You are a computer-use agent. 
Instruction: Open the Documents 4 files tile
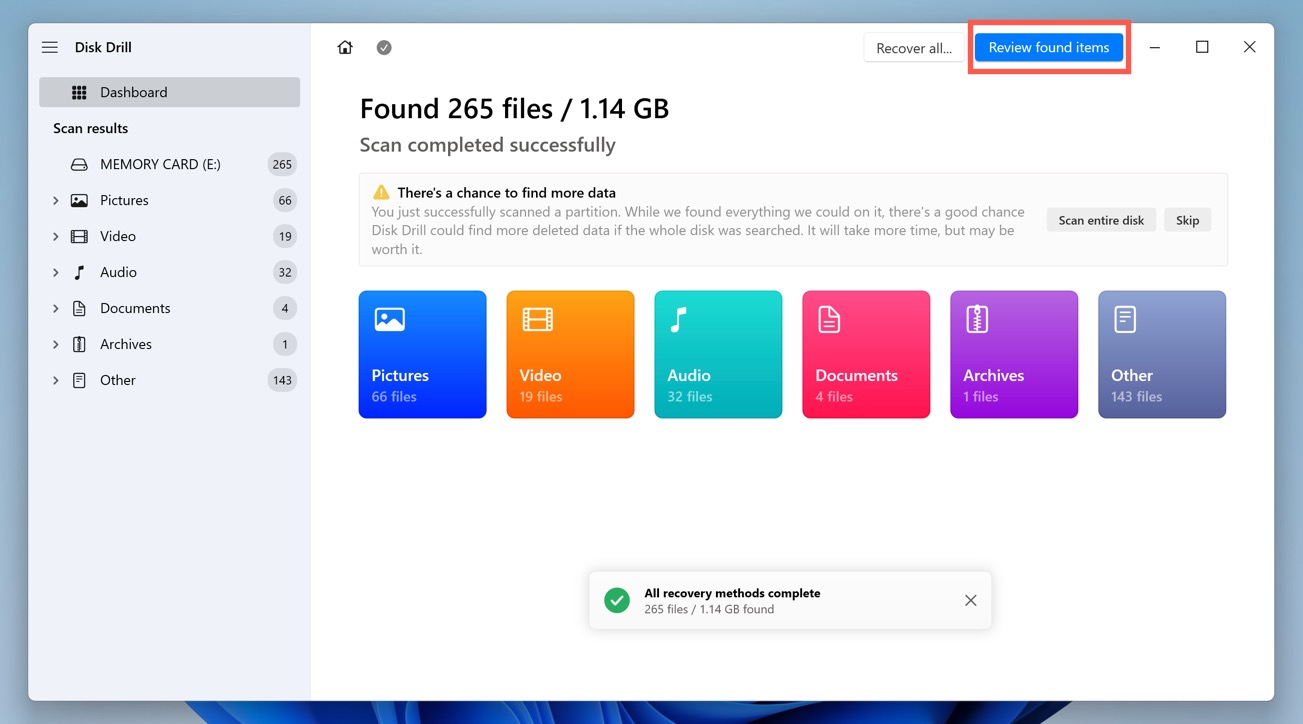tap(866, 354)
